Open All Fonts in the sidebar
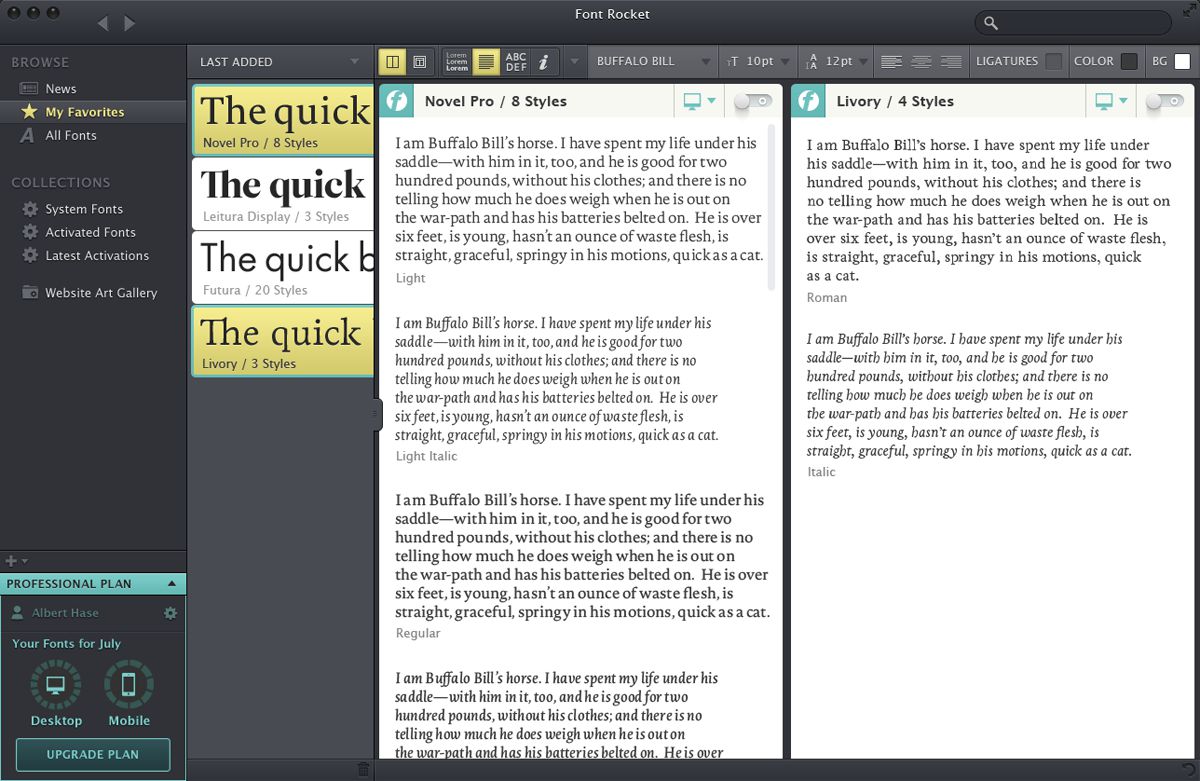This screenshot has width=1200, height=781. pyautogui.click(x=70, y=135)
